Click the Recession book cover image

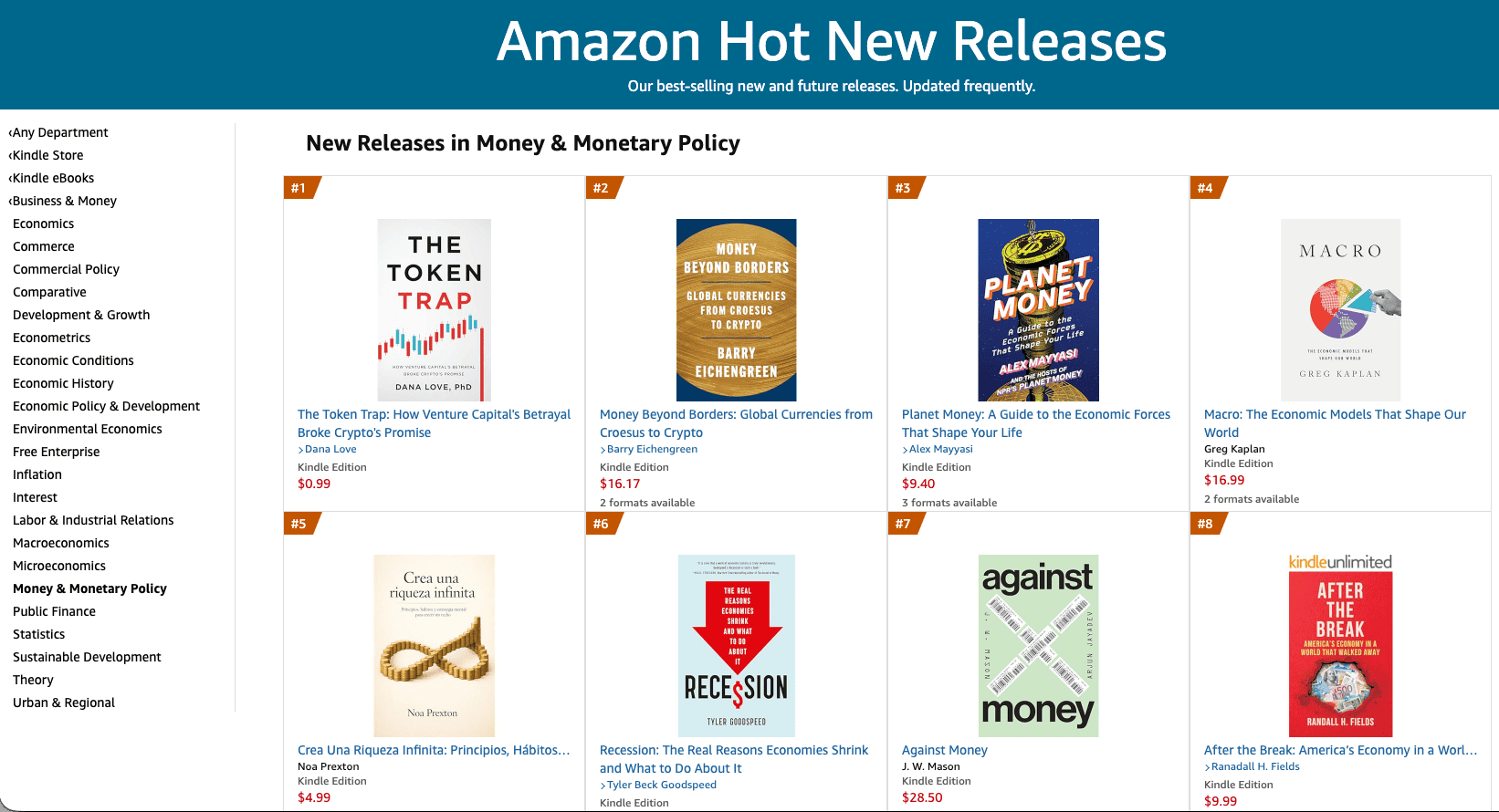pyautogui.click(x=736, y=645)
